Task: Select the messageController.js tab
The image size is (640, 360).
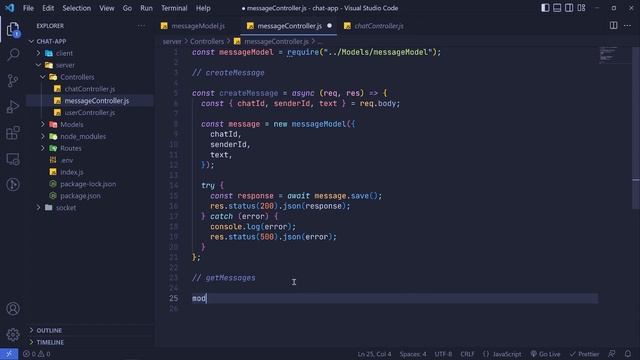Action: [289, 26]
